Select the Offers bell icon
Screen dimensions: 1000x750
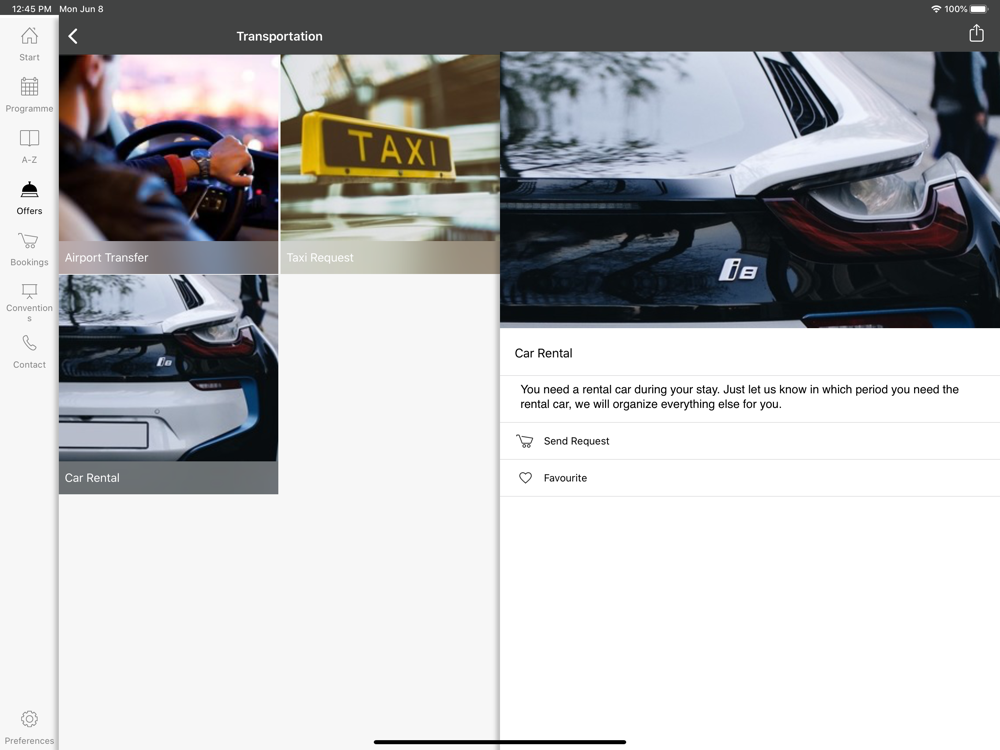29,189
